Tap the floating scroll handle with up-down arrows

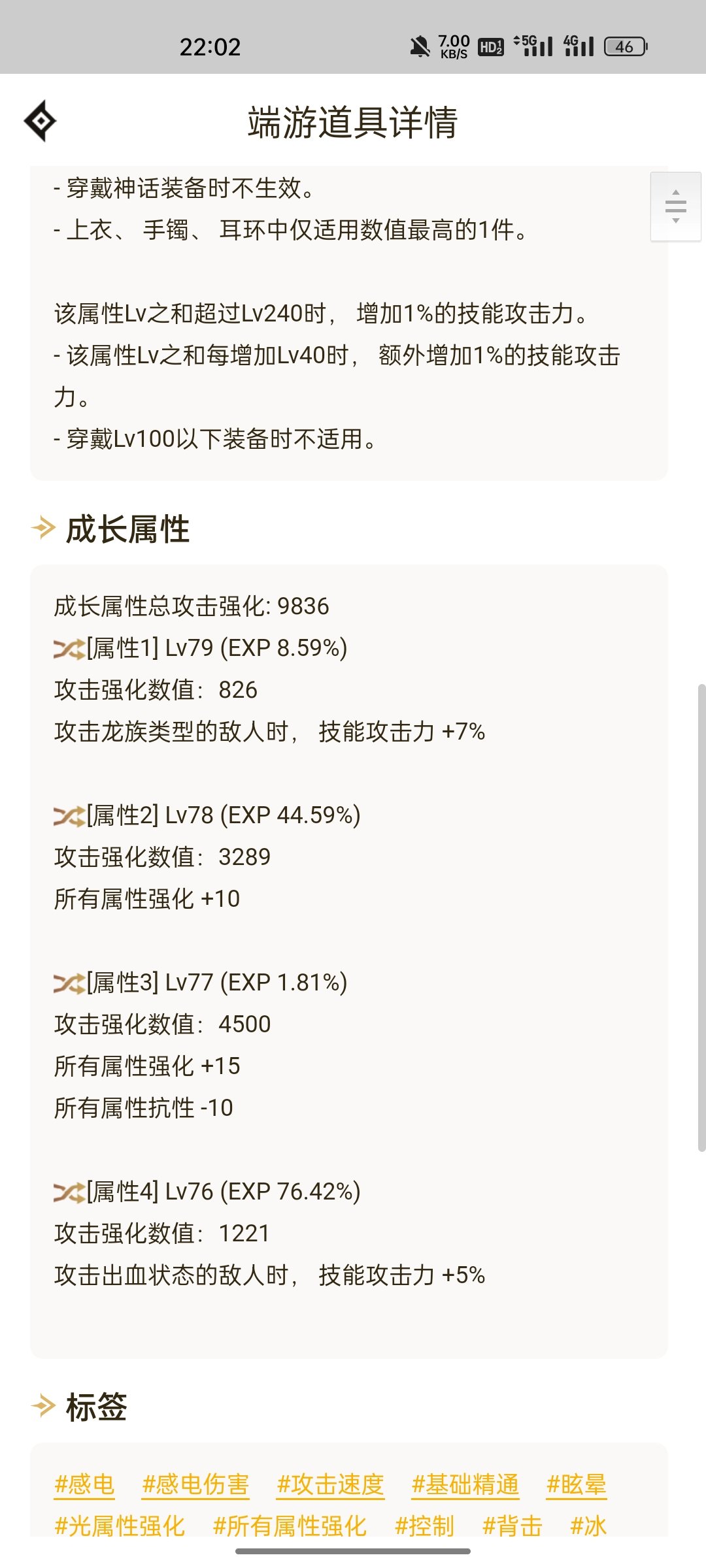tap(676, 206)
